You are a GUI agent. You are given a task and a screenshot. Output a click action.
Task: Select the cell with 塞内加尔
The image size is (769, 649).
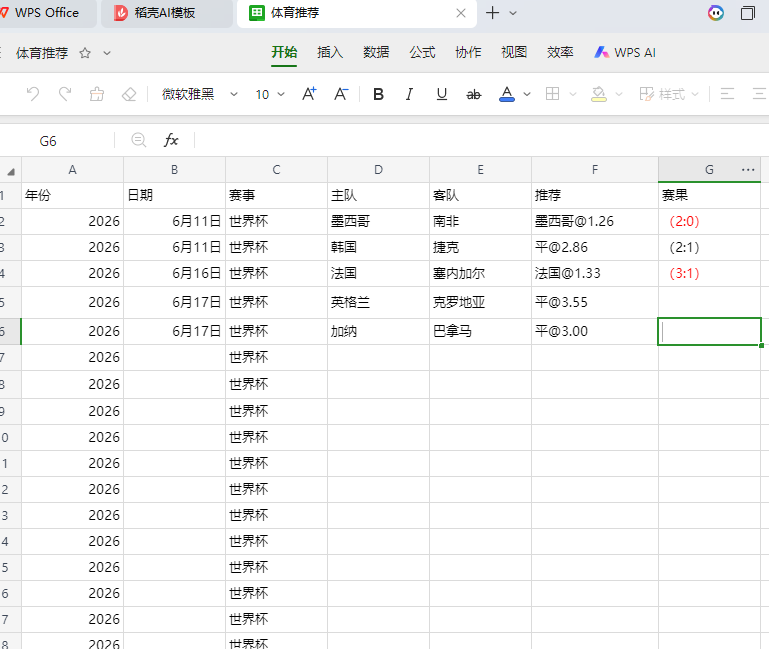[x=481, y=273]
